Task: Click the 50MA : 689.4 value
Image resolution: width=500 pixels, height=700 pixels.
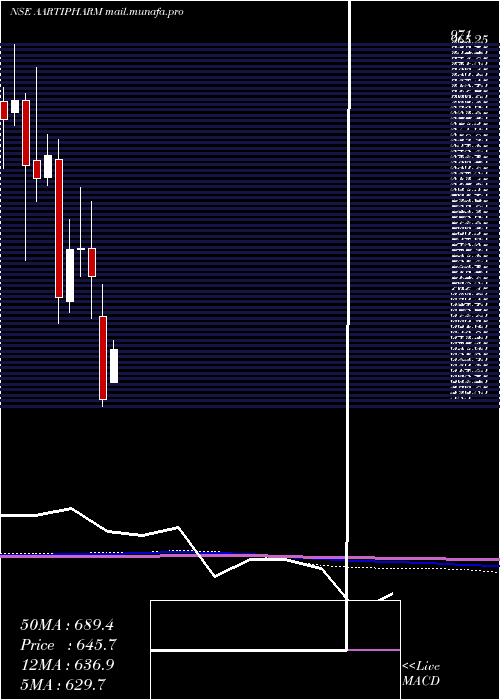Action: coord(67,625)
